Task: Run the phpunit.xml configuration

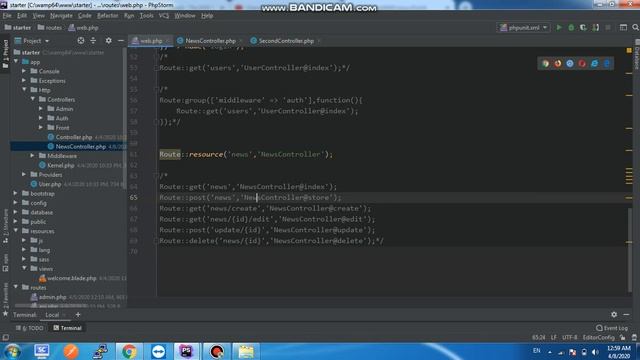Action: click(x=559, y=27)
